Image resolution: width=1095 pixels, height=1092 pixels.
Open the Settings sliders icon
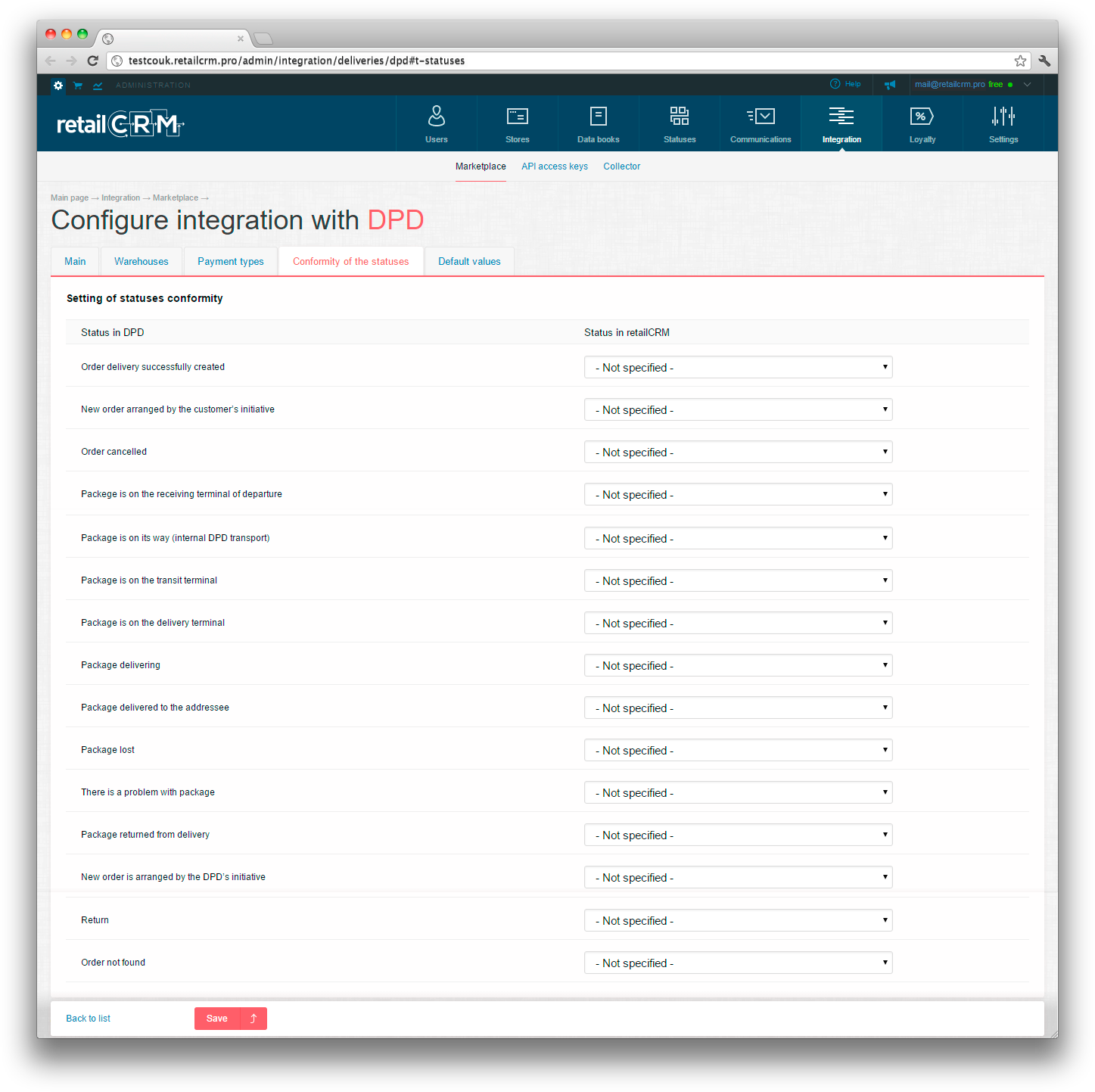pyautogui.click(x=1003, y=117)
